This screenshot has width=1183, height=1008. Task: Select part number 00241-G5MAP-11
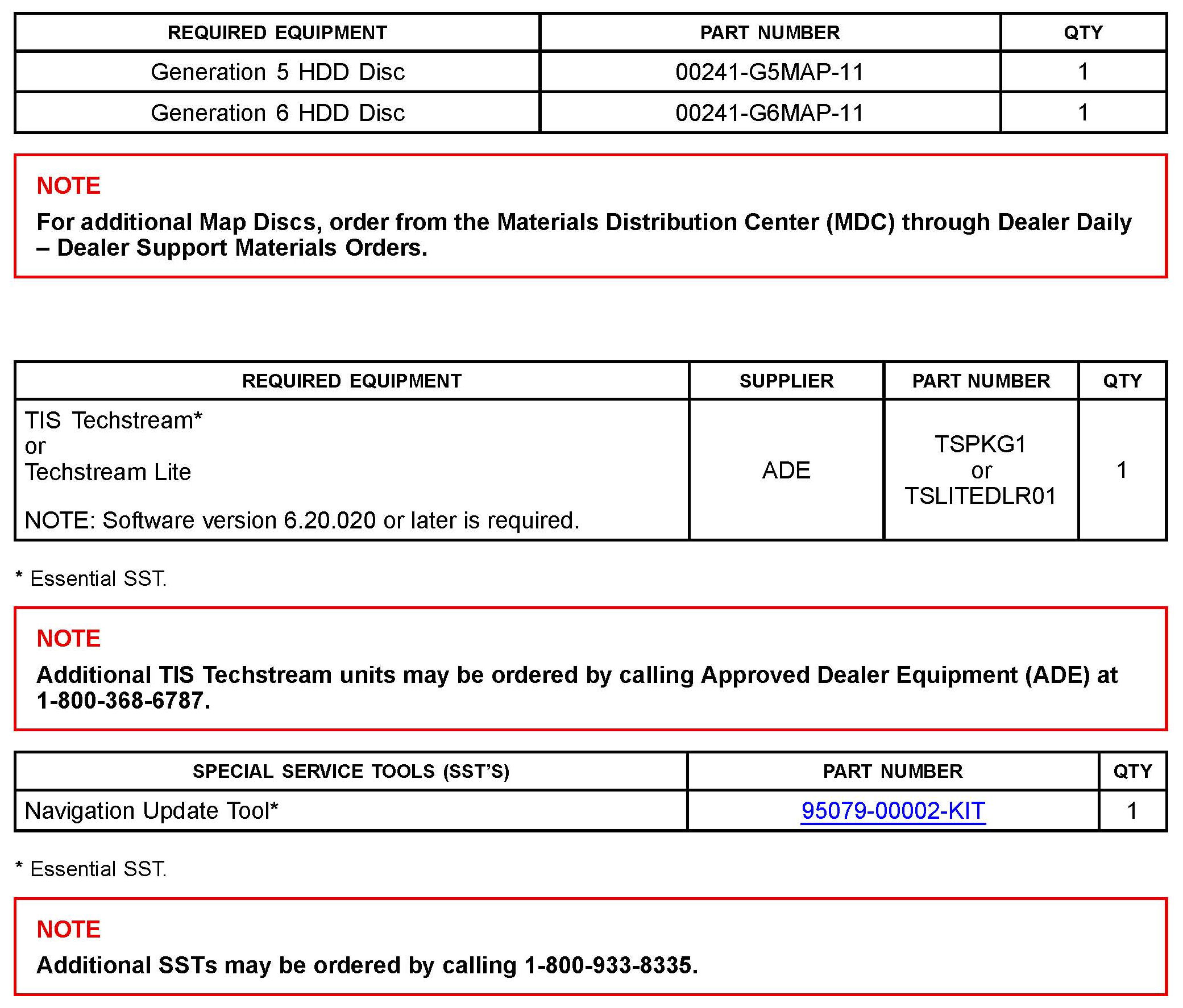(769, 72)
